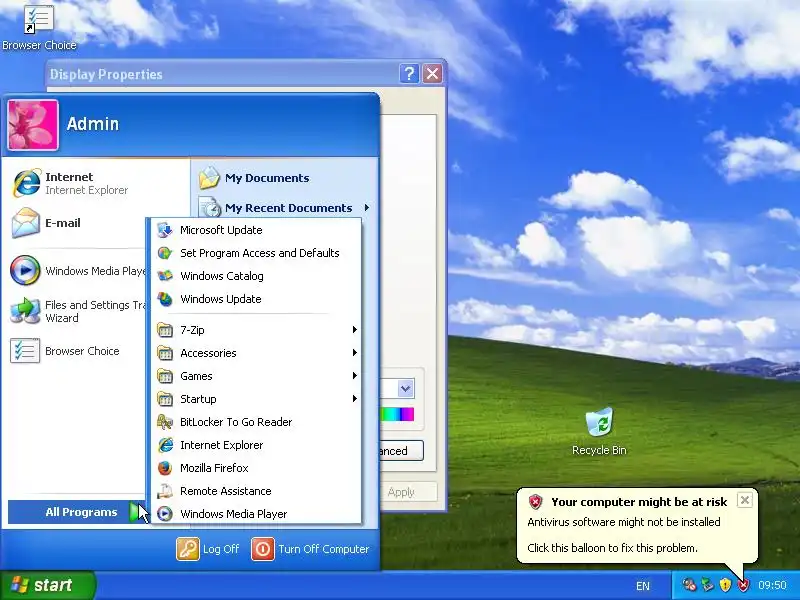Launch Browser Choice from Start menu list
800x600 pixels.
pos(65,351)
